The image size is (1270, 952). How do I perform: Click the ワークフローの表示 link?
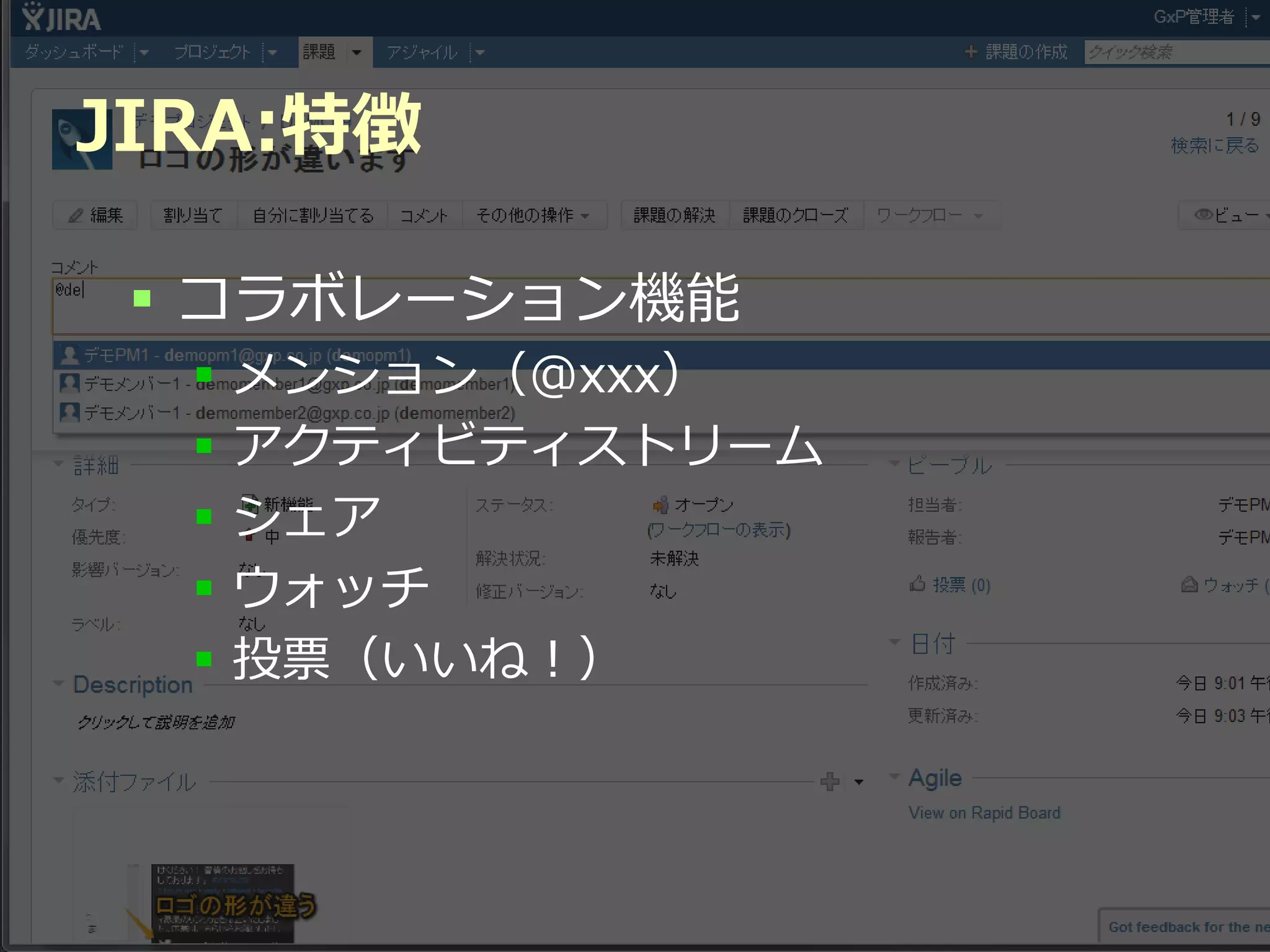click(719, 530)
